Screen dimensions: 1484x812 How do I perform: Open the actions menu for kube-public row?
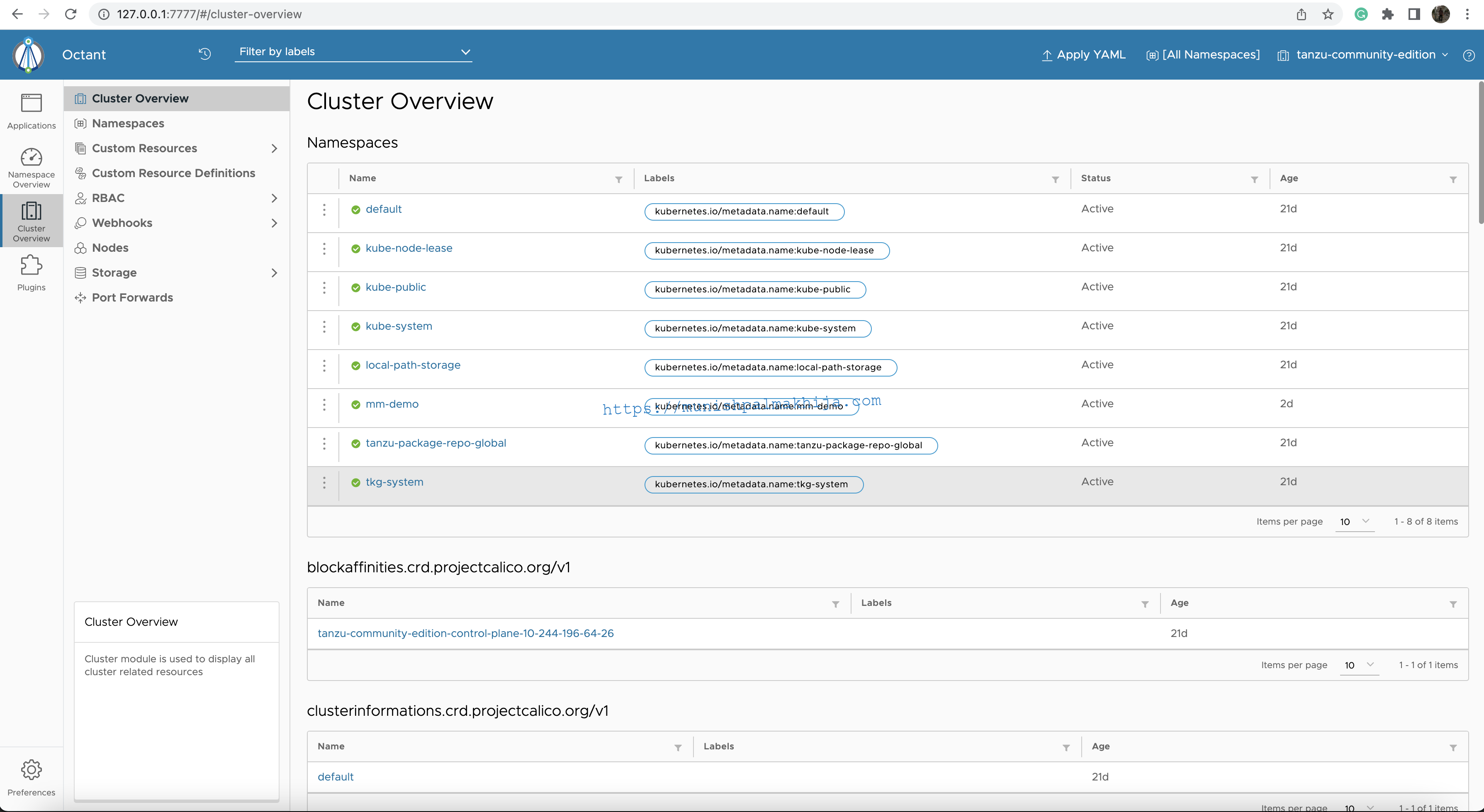coord(324,287)
